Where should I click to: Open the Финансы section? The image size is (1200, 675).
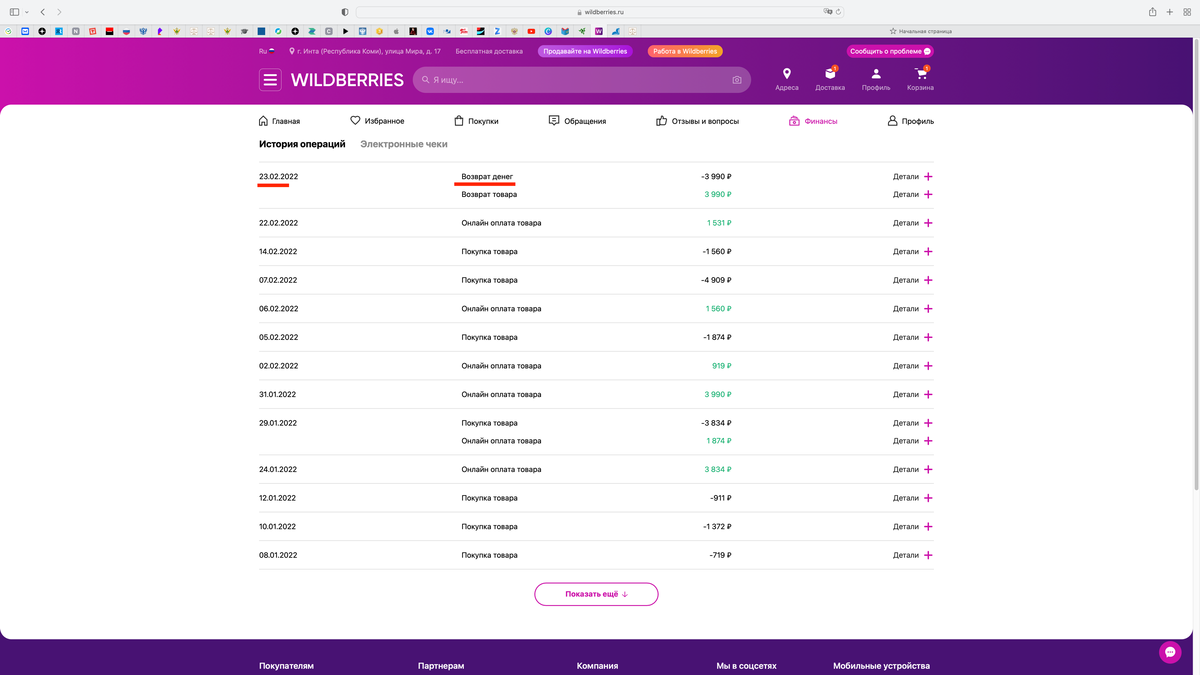point(813,121)
